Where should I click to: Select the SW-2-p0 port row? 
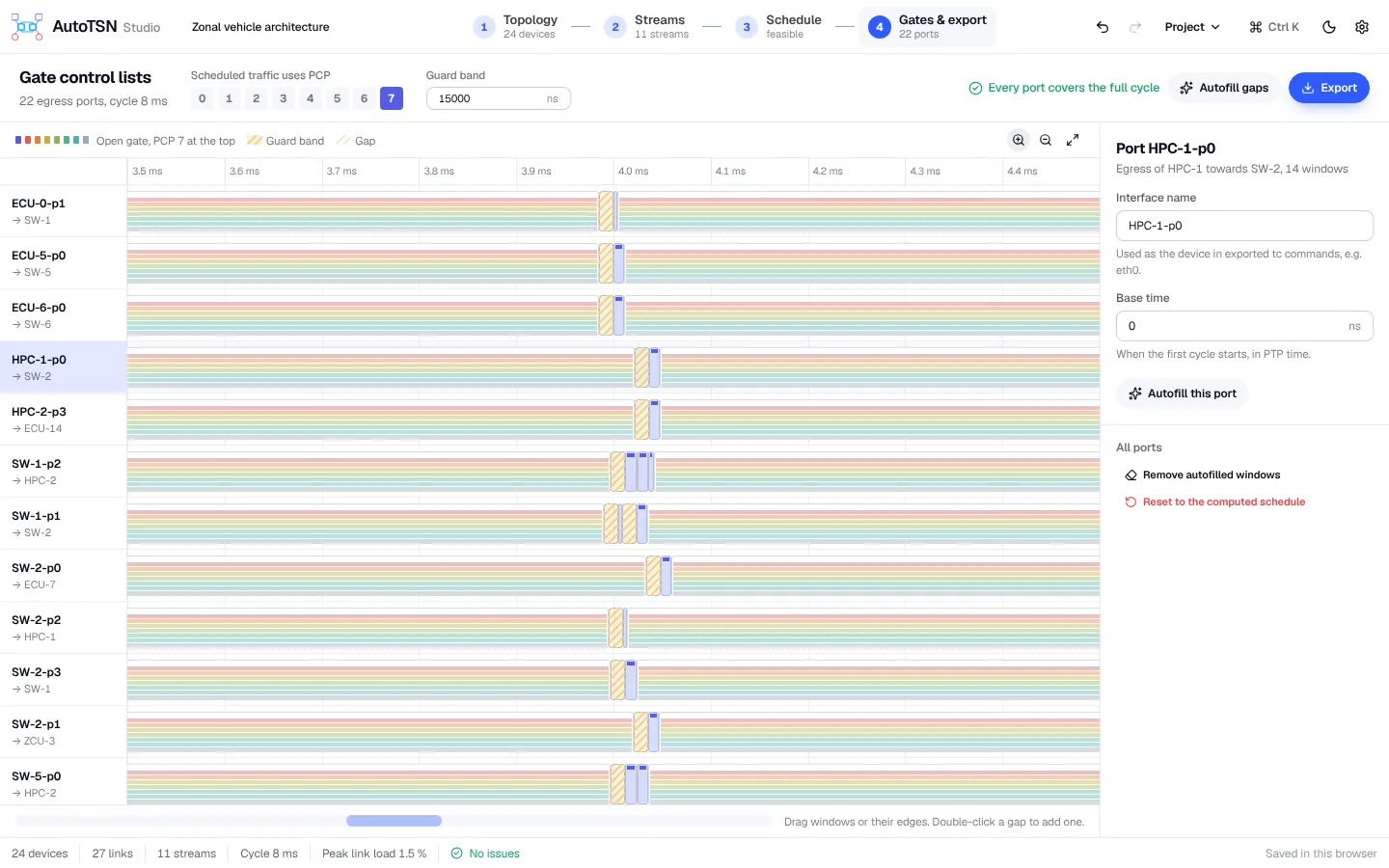click(64, 576)
